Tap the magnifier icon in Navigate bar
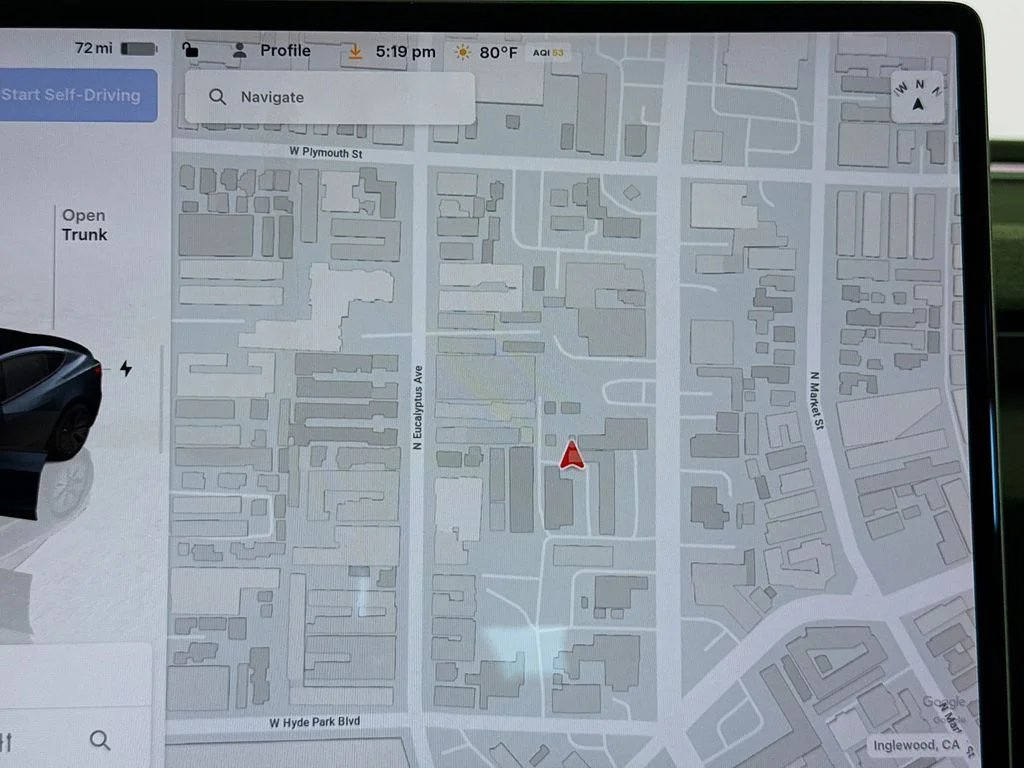The height and width of the screenshot is (768, 1024). pos(217,97)
